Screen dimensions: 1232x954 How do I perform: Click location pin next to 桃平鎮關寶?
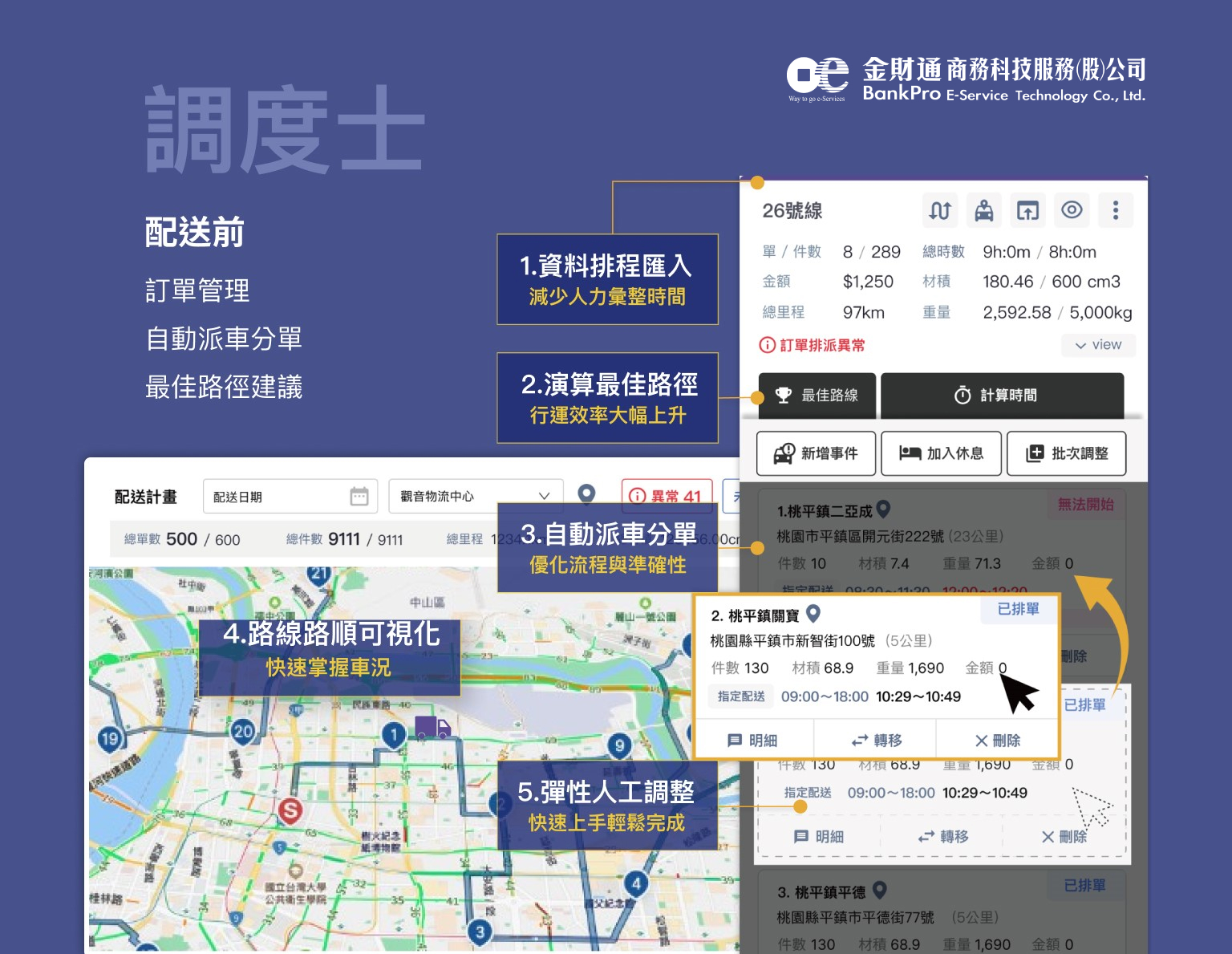click(x=813, y=614)
